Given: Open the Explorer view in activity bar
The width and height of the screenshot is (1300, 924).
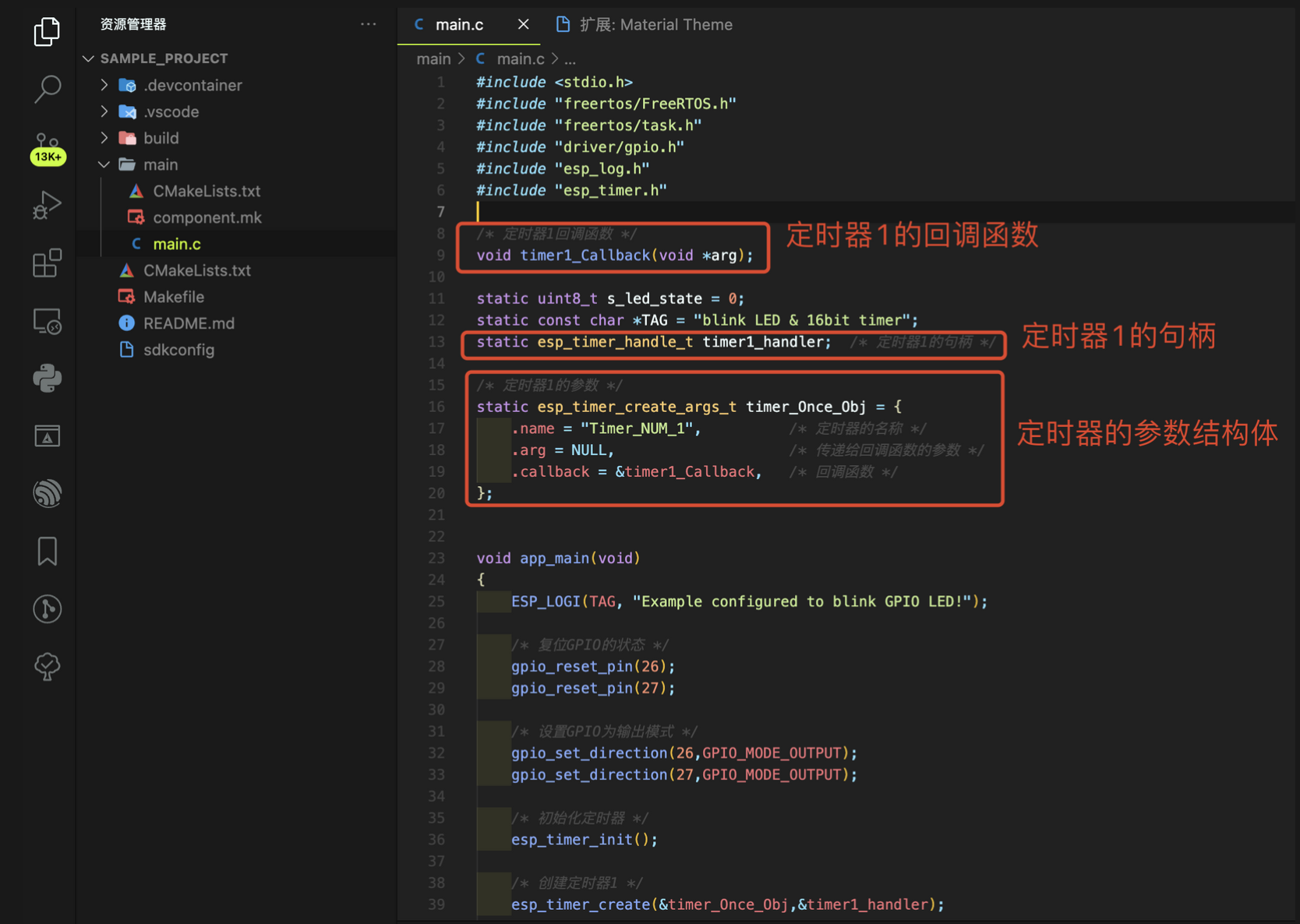Looking at the screenshot, I should coord(47,31).
